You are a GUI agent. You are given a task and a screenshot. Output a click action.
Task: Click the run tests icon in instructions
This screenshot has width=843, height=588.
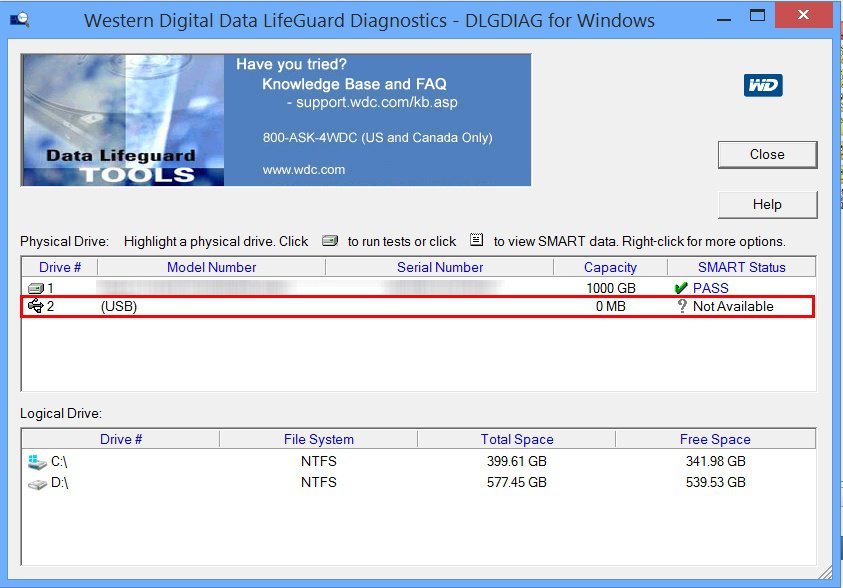tap(329, 241)
